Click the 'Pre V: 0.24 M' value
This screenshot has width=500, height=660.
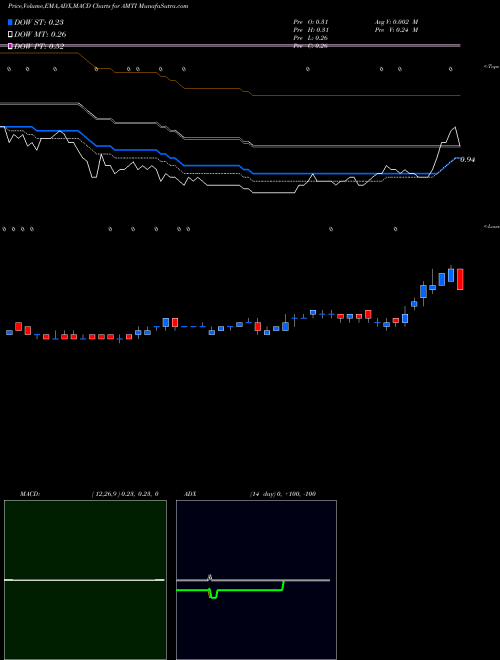[x=396, y=30]
